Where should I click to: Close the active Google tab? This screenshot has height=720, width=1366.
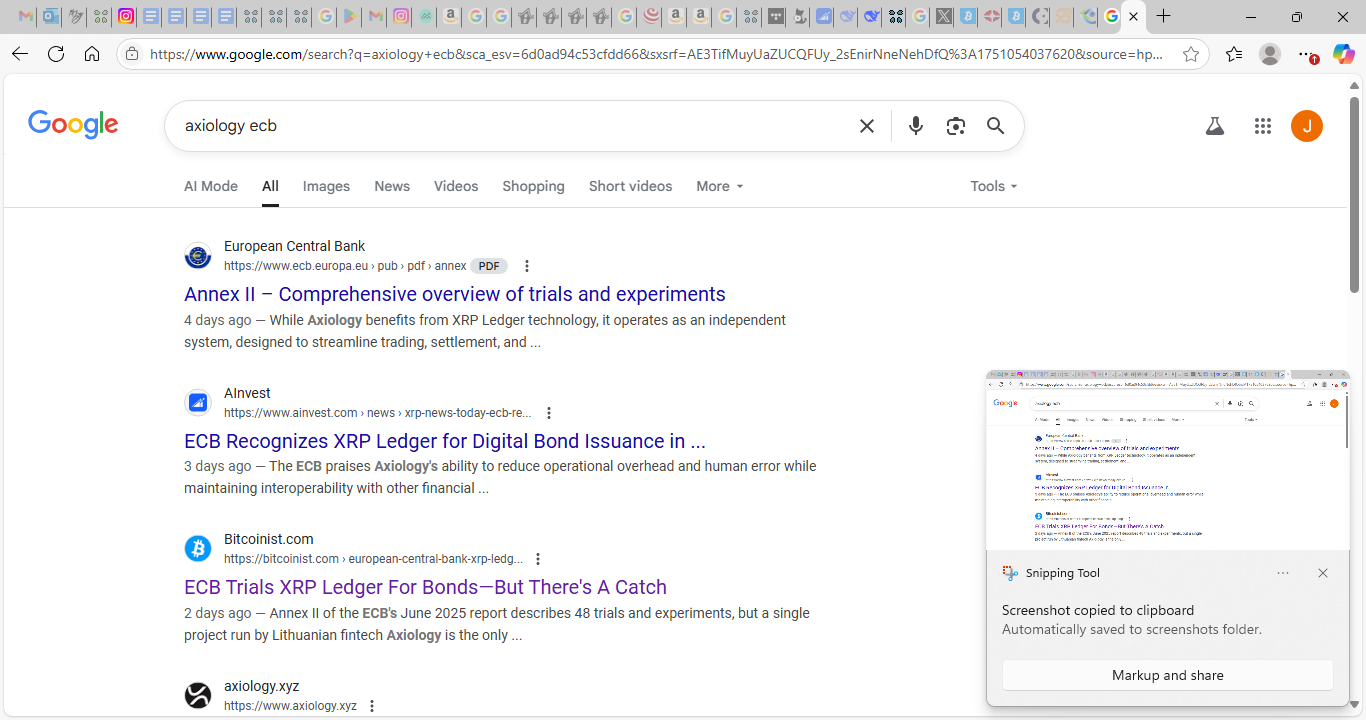pyautogui.click(x=1133, y=16)
